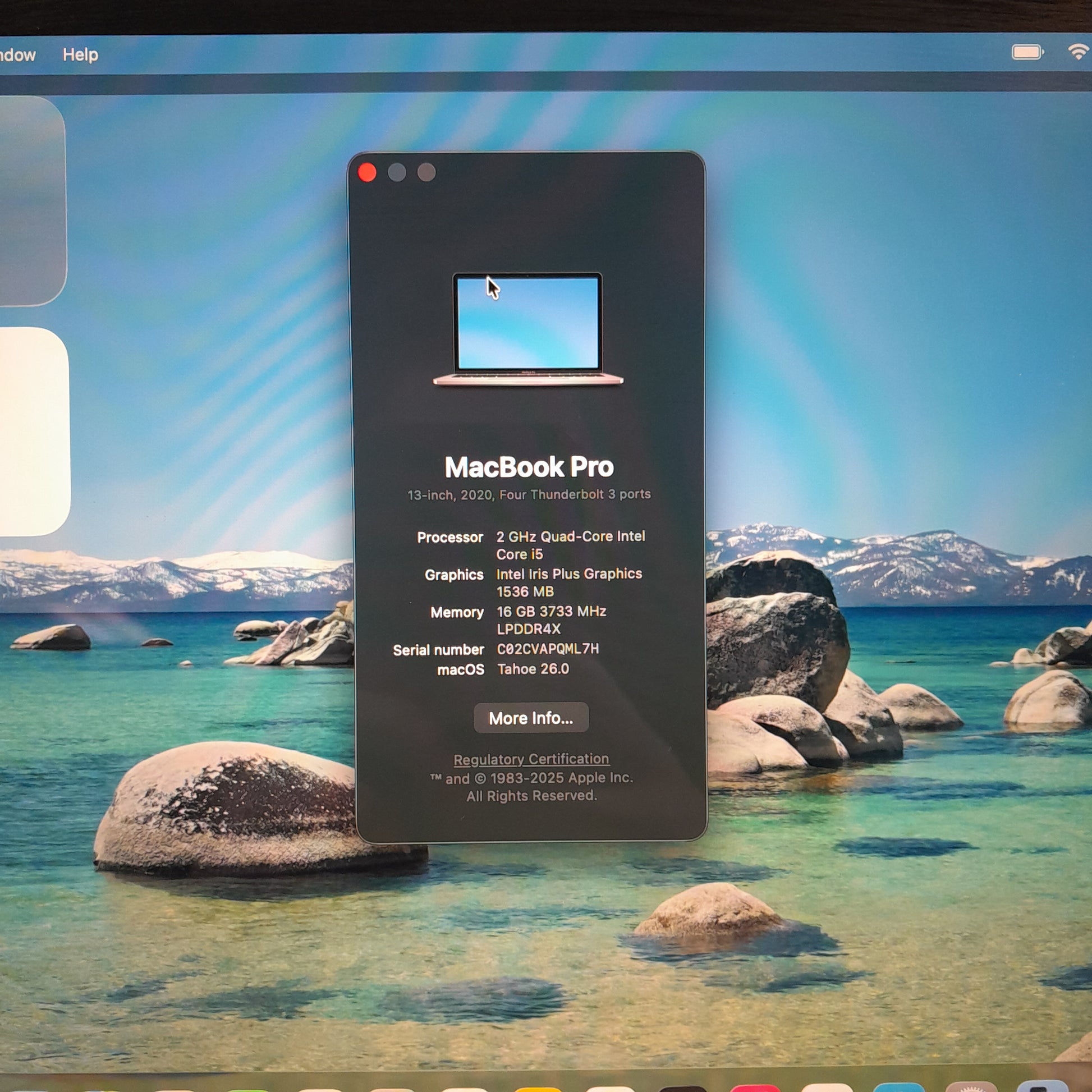Open the partially visible Window menu
This screenshot has height=1092, width=1092.
pos(17,55)
